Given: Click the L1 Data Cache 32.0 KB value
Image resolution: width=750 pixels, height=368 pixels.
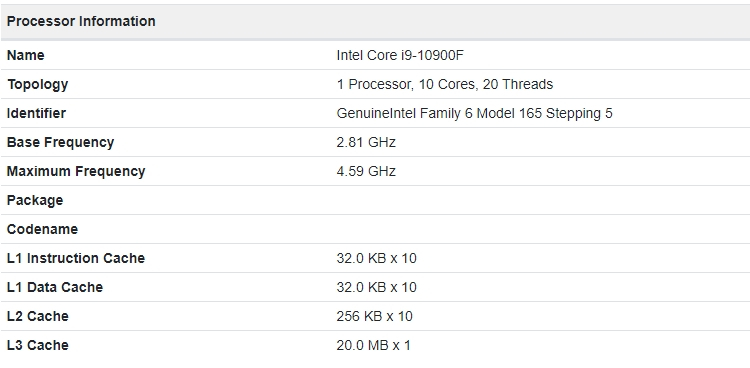Looking at the screenshot, I should pos(376,287).
